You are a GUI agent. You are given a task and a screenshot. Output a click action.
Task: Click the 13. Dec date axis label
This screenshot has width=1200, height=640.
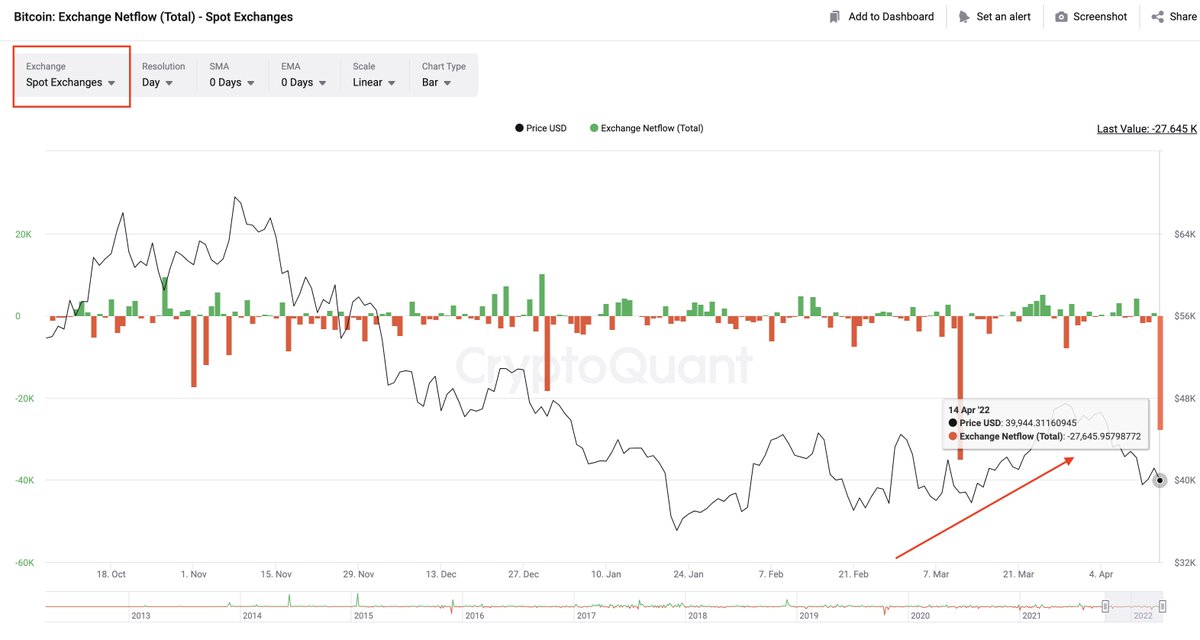coord(441,575)
